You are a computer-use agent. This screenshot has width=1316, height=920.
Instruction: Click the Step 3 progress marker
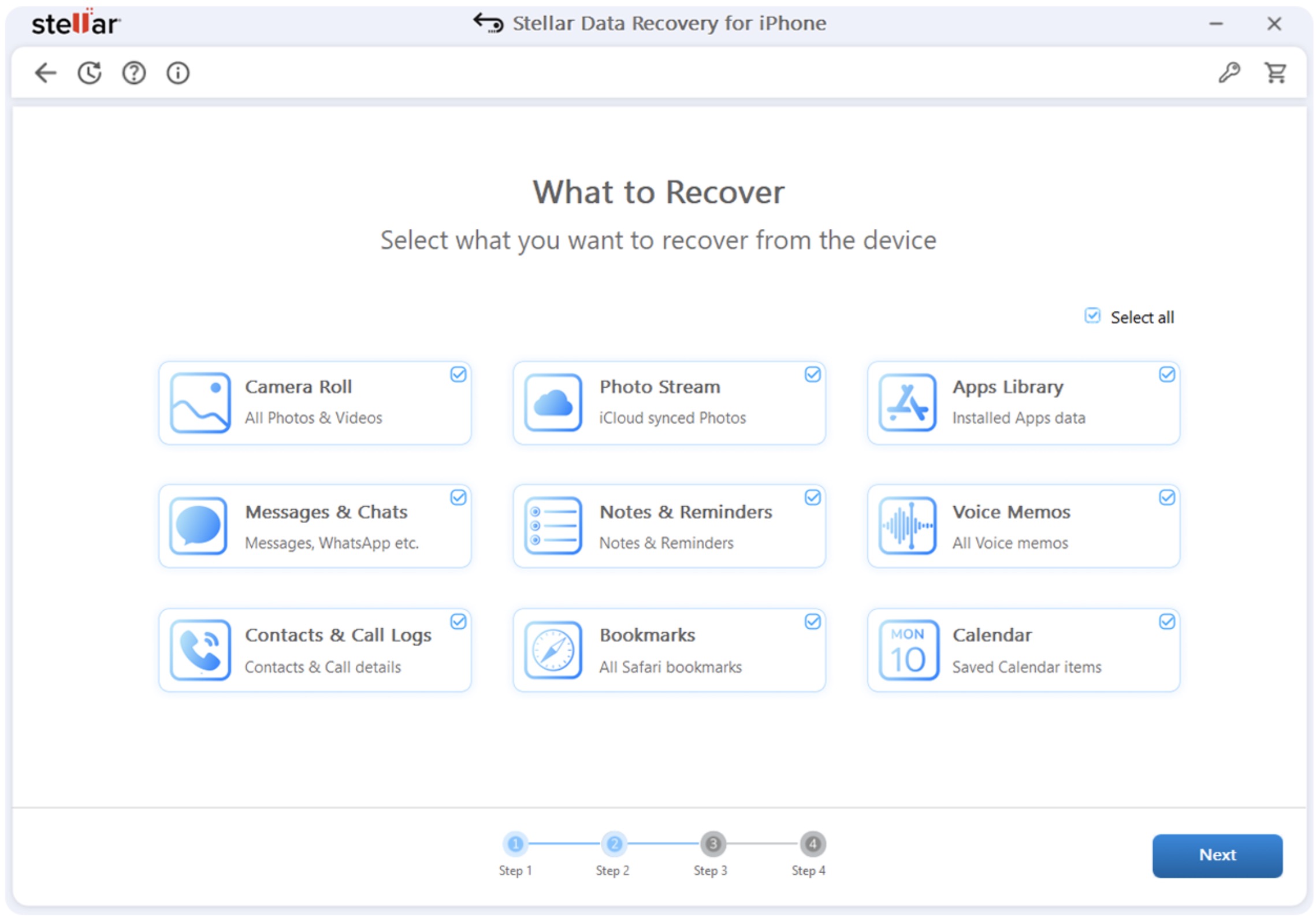pos(713,844)
